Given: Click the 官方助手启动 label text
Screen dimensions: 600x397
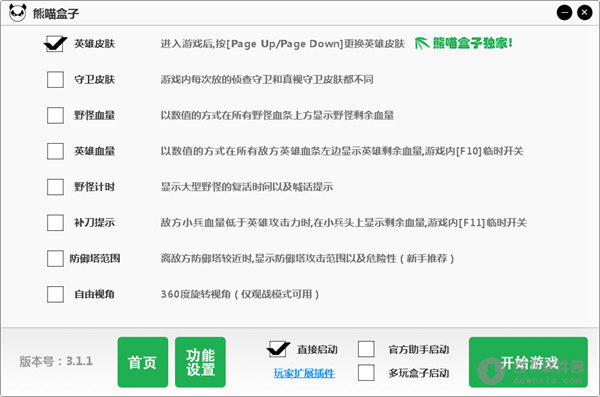Looking at the screenshot, I should click(419, 350).
